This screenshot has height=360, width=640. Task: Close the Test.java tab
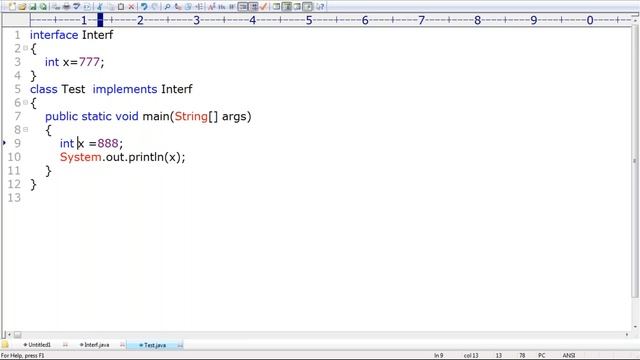[180, 345]
